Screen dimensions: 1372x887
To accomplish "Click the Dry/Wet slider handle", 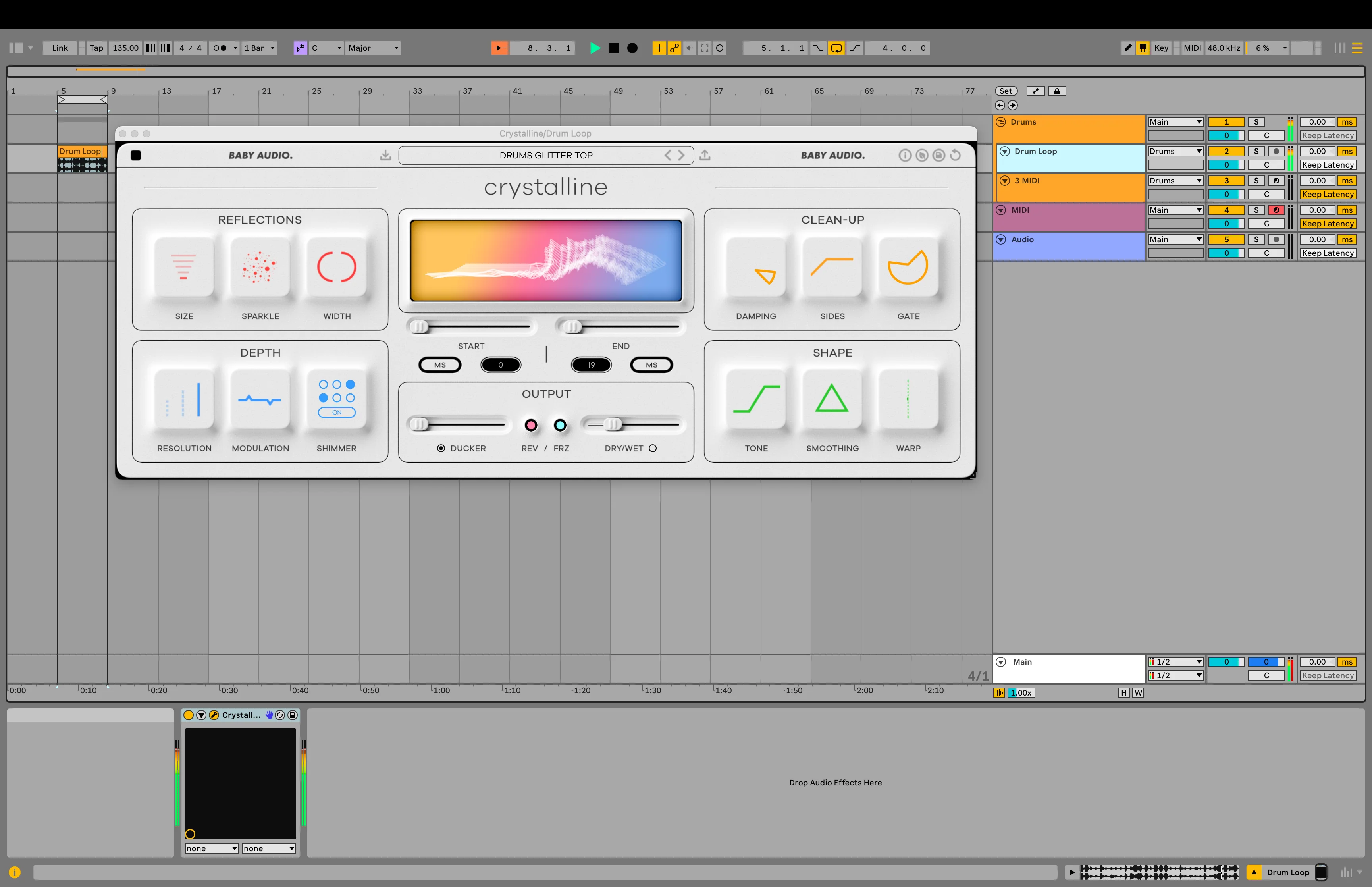I will point(614,425).
